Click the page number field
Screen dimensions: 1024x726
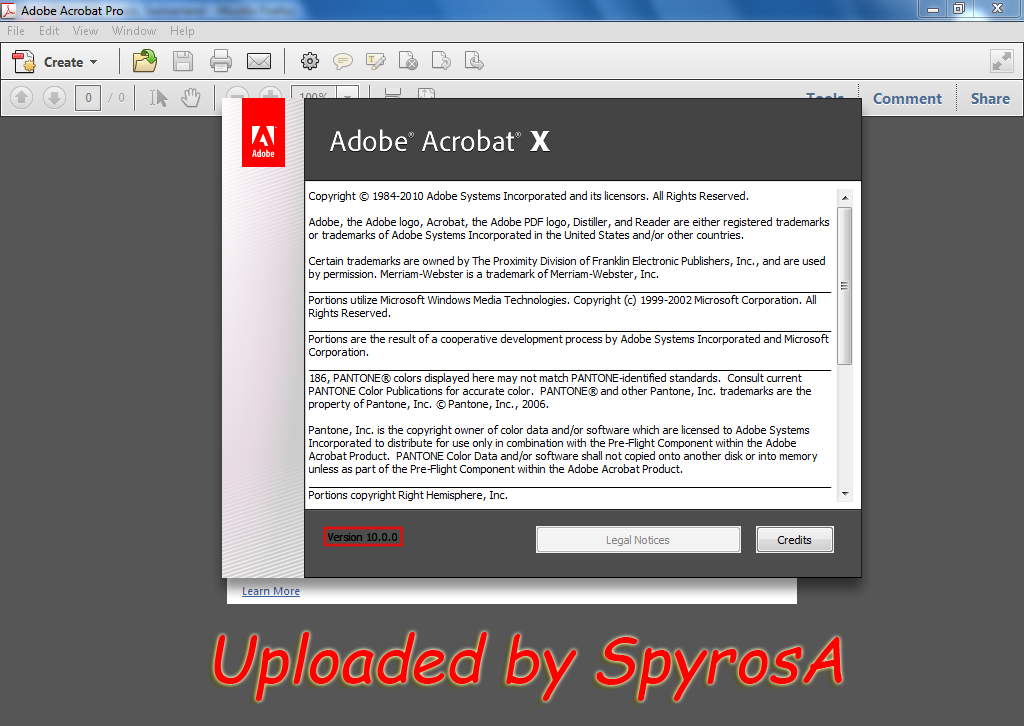coord(88,98)
